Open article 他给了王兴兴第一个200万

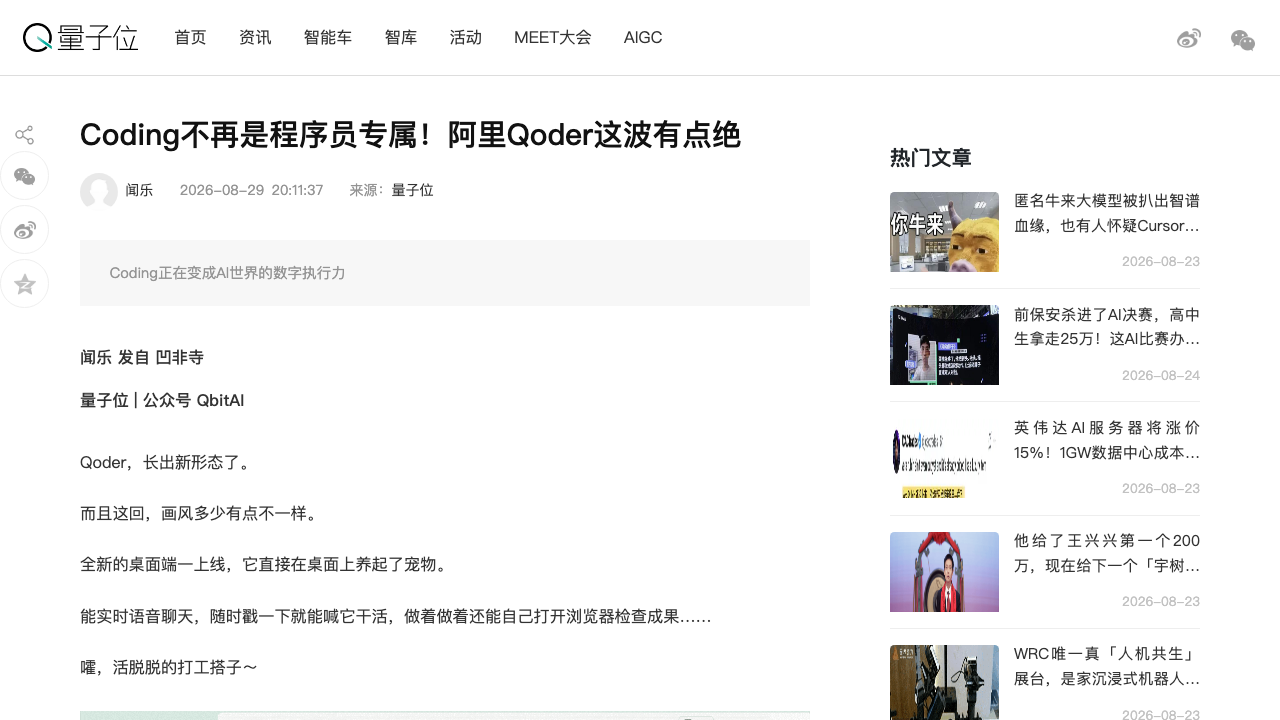click(1107, 553)
